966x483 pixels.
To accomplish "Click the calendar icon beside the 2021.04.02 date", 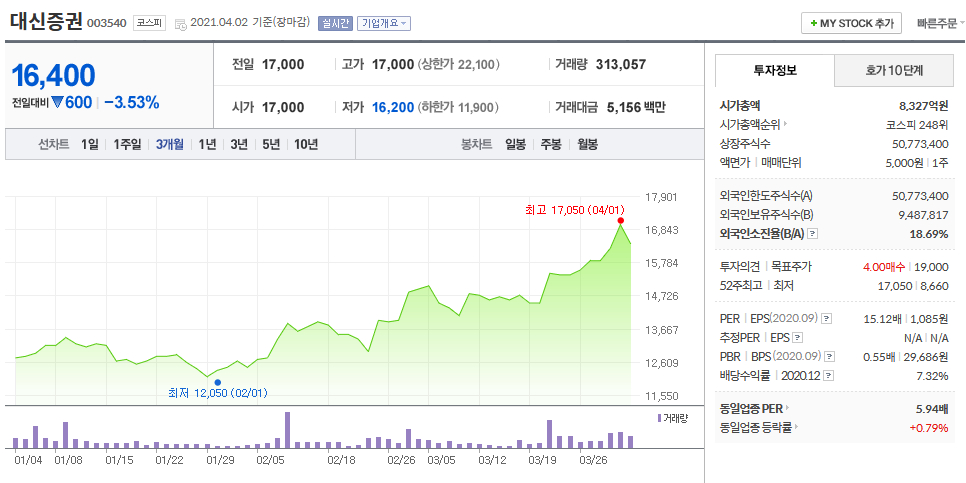I will coord(181,24).
